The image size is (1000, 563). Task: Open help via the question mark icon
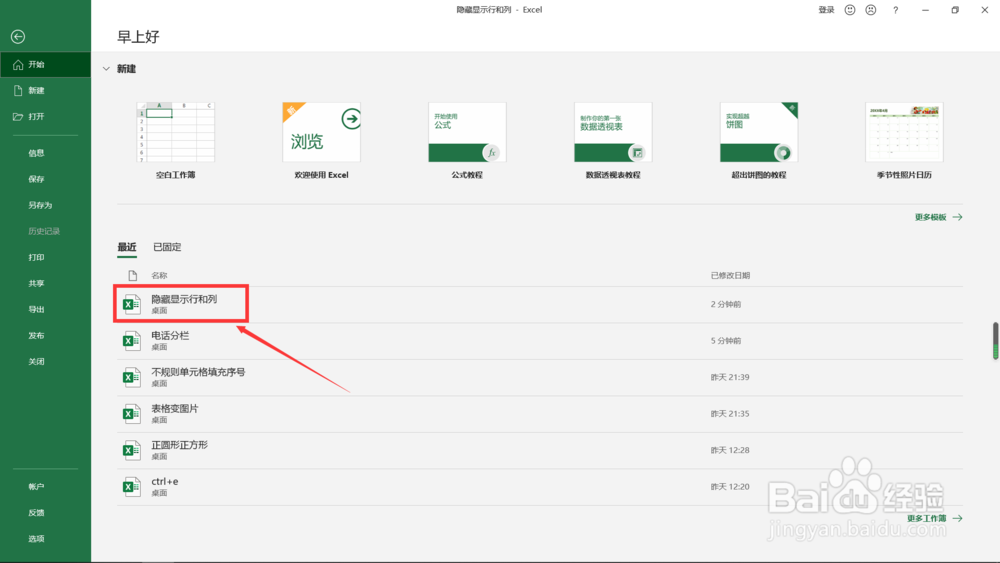click(895, 10)
